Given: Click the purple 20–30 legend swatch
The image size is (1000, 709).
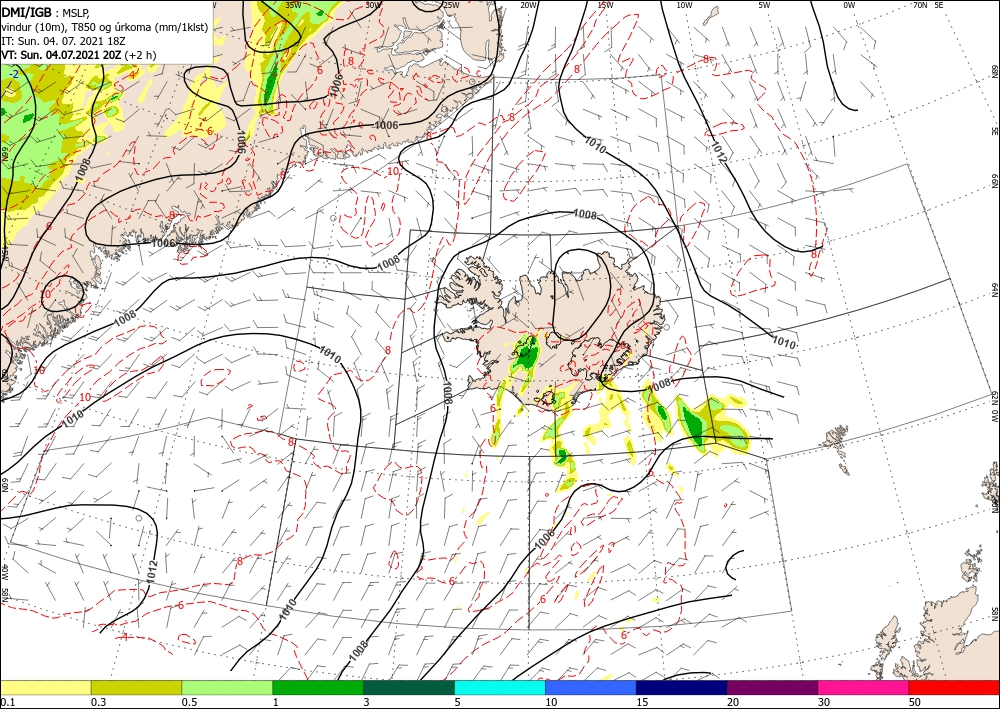Looking at the screenshot, I should pos(772,687).
